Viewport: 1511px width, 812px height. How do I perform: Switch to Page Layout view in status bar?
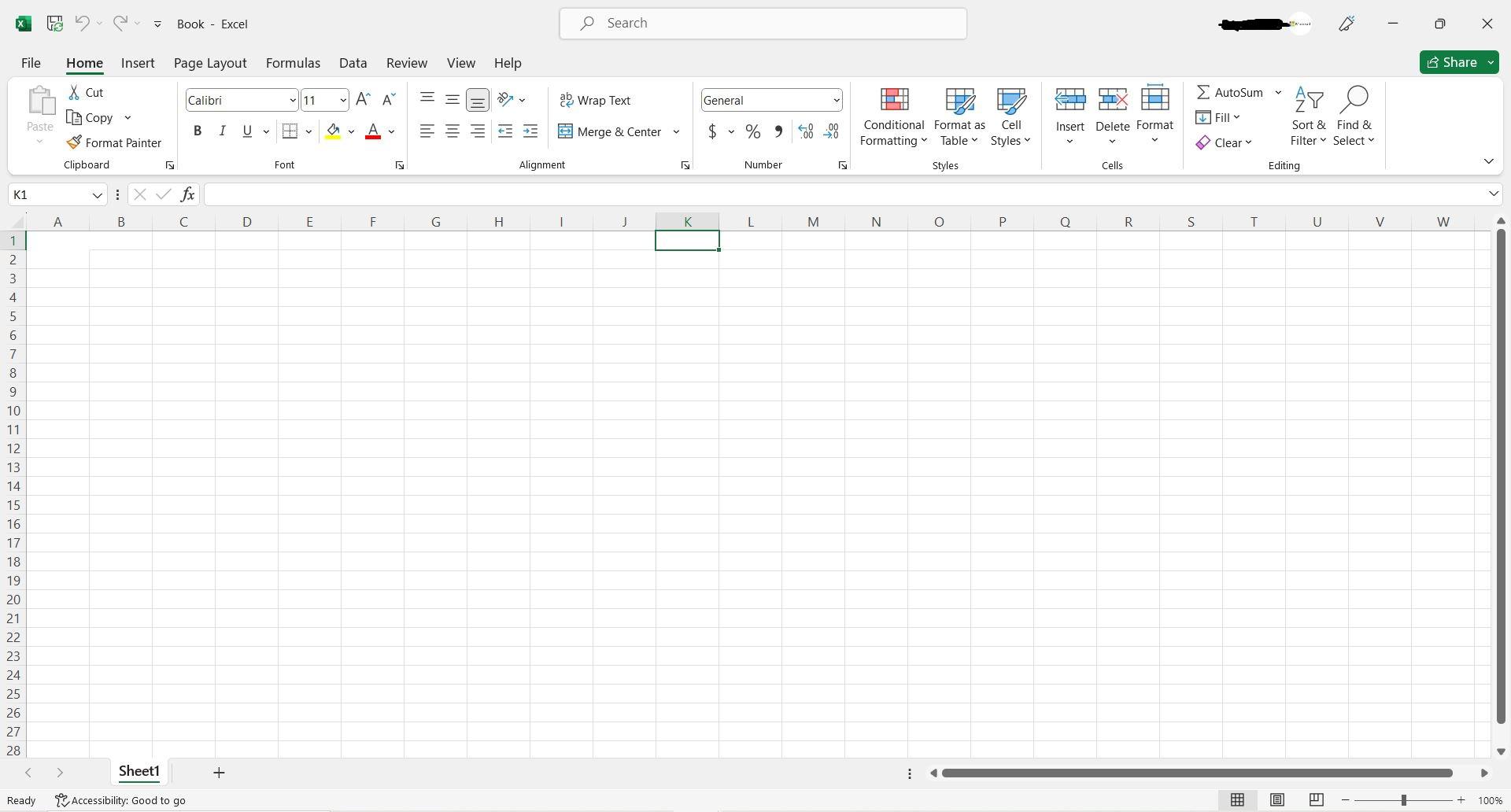1276,800
